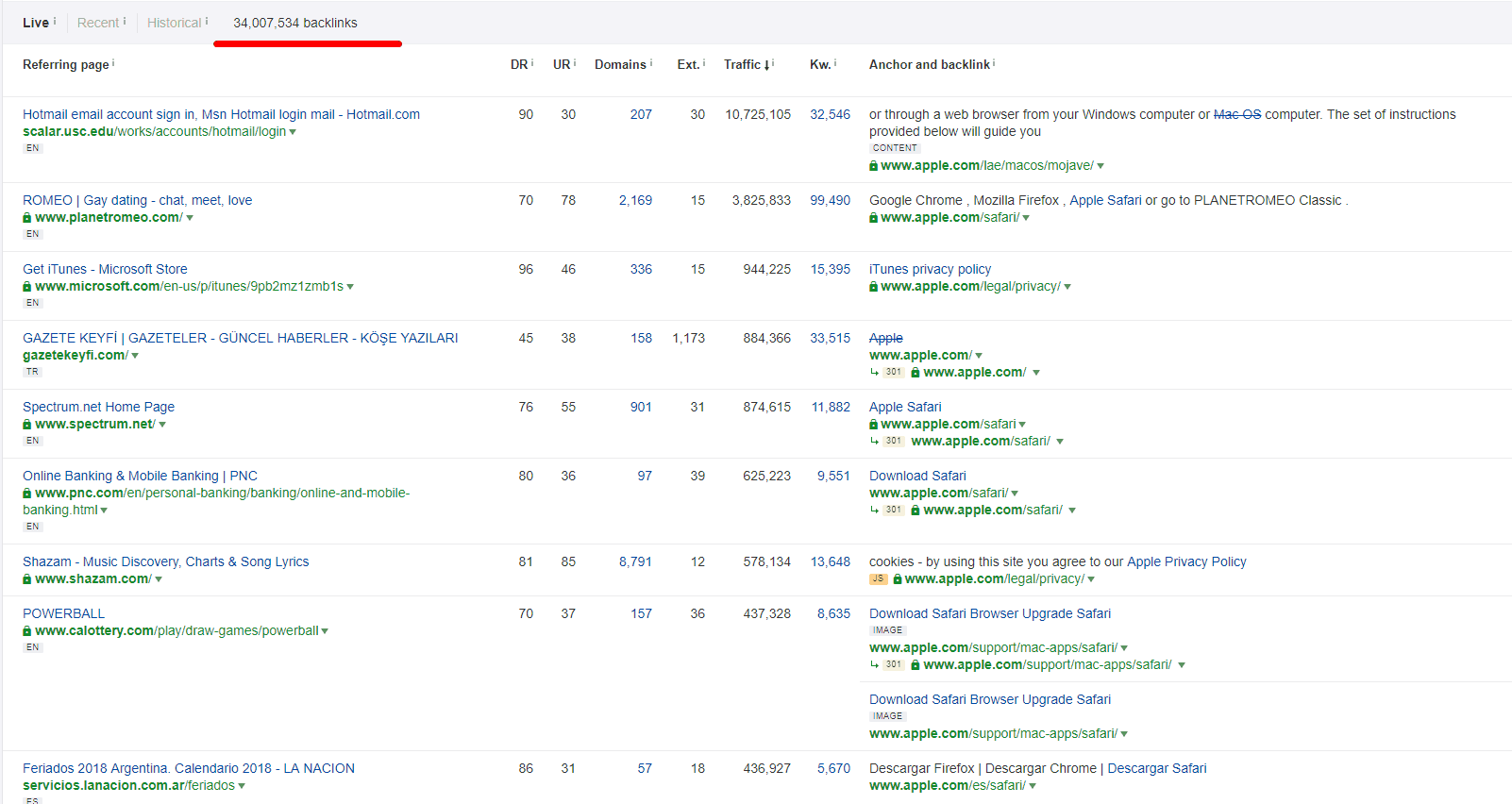Click the info icon beside Ext. header
Image resolution: width=1512 pixels, height=804 pixels.
pos(704,63)
